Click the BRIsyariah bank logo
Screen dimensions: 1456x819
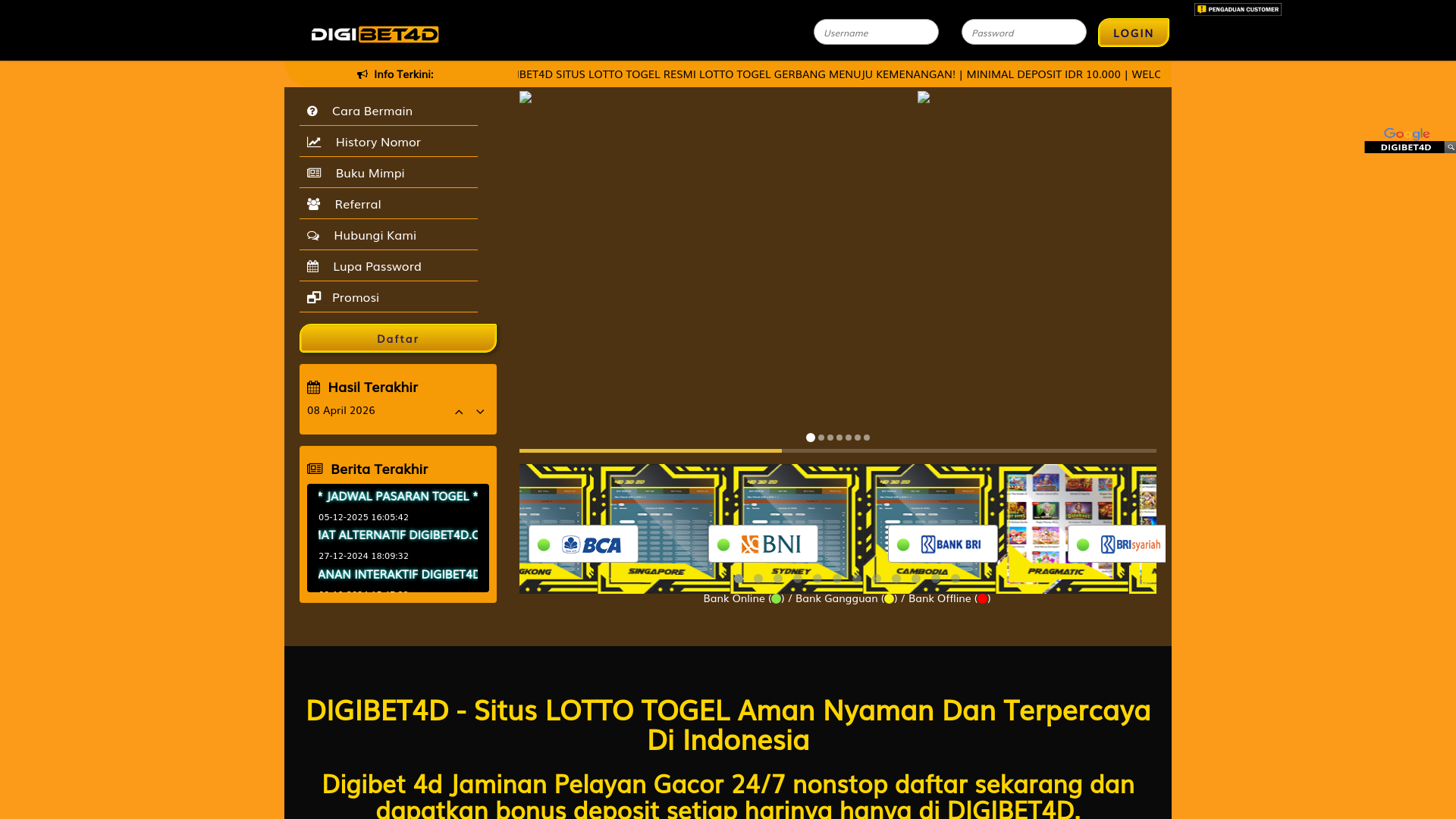(x=1131, y=544)
